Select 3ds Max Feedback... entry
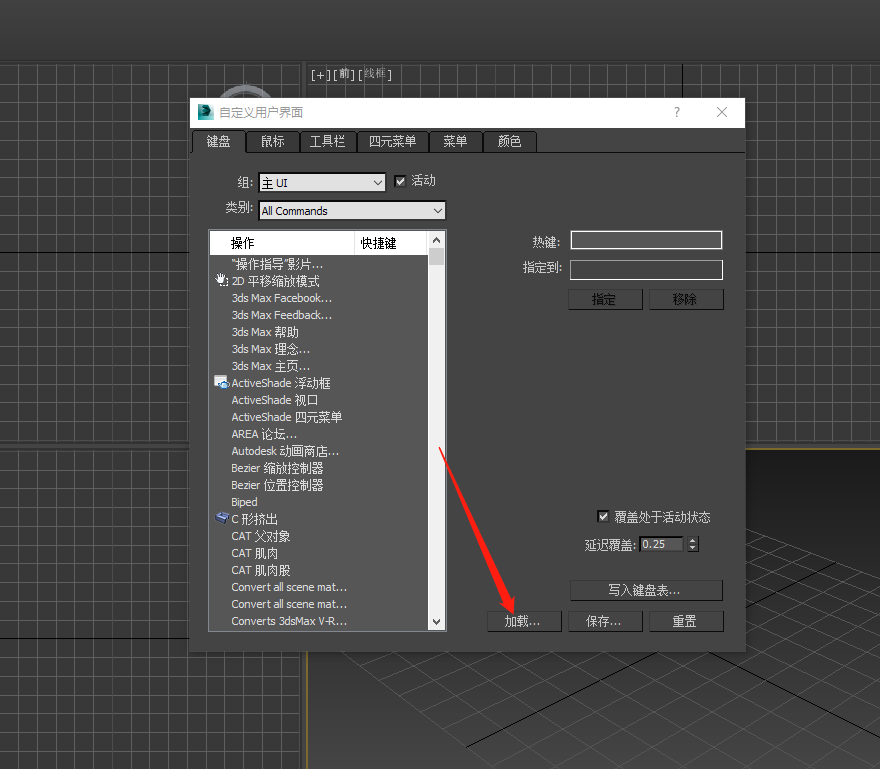Screen dimensions: 880x769 click(281, 315)
